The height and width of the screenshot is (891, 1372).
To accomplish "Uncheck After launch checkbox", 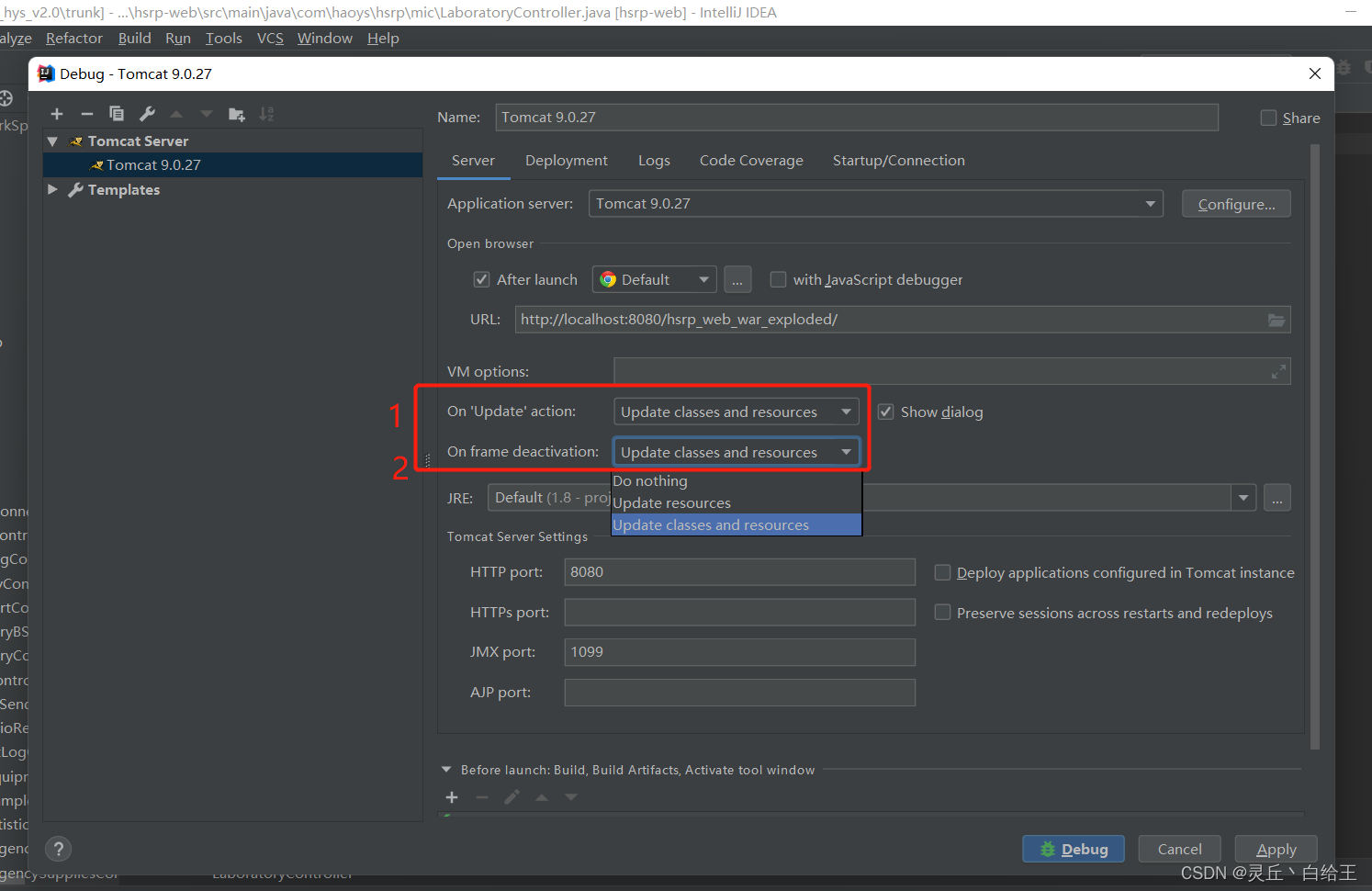I will pyautogui.click(x=481, y=279).
